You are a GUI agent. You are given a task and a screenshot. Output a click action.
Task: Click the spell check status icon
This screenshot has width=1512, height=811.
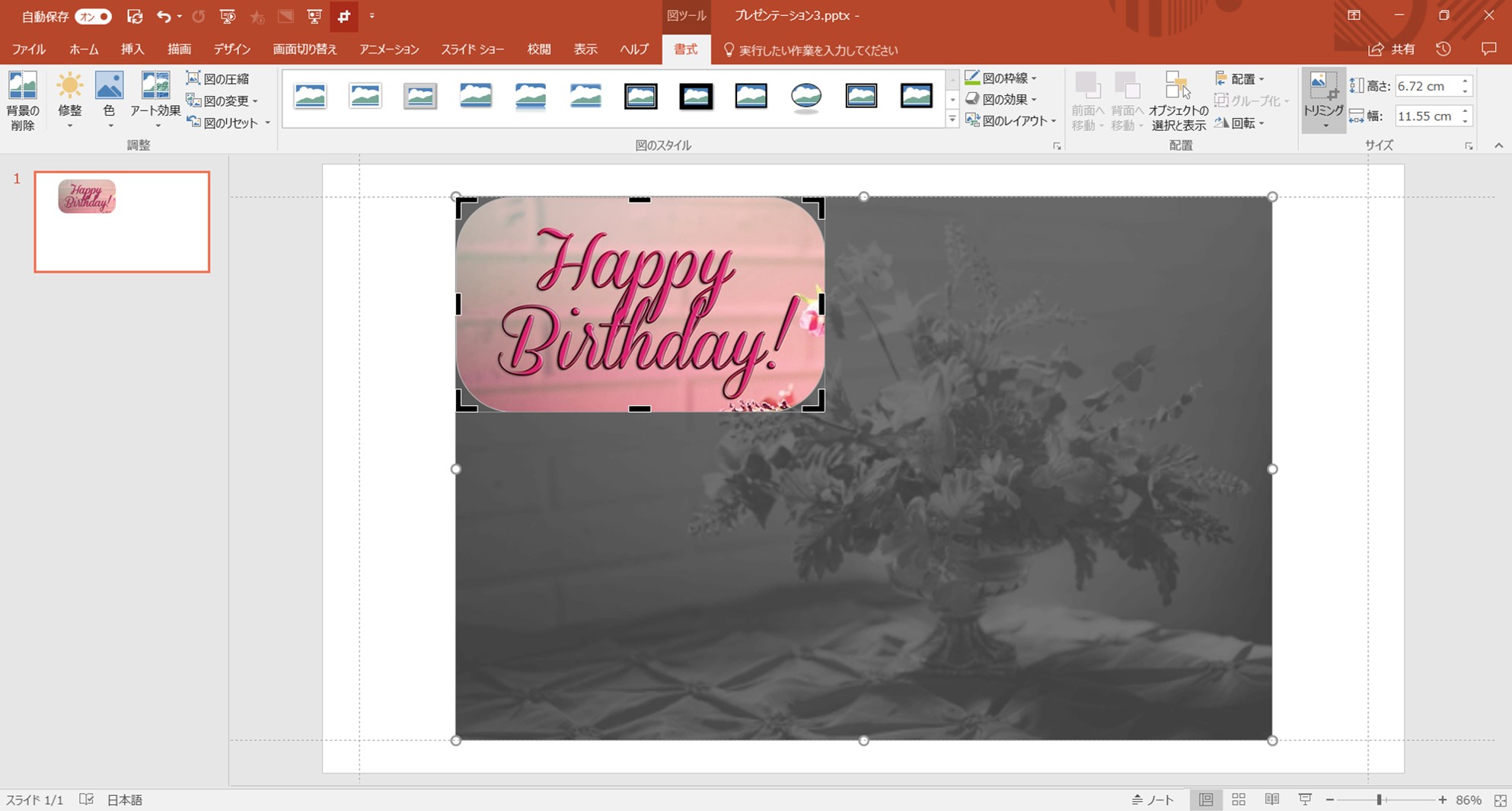(86, 800)
